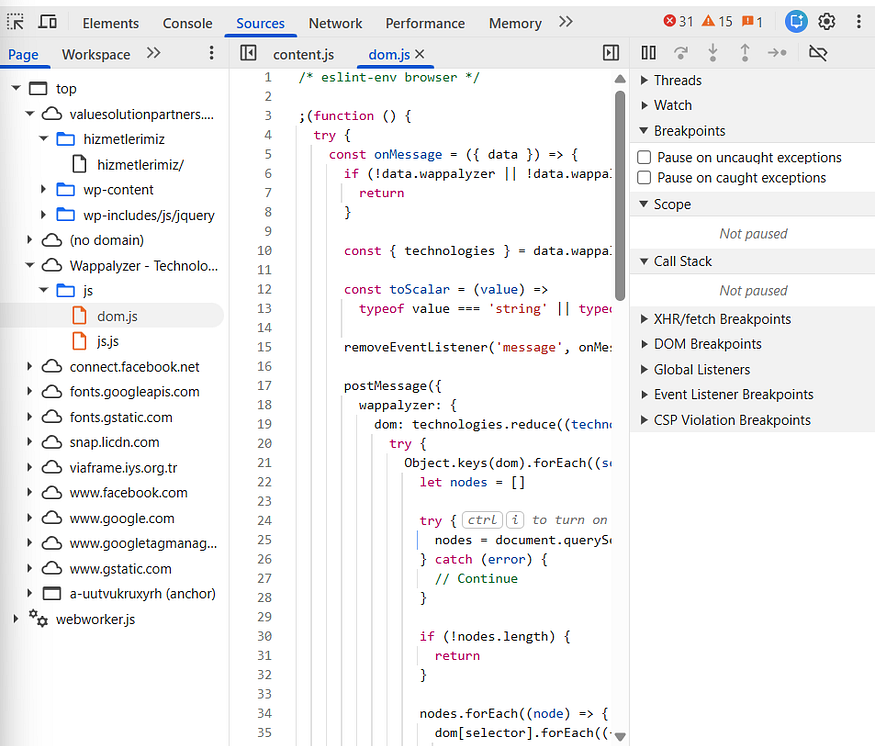Pause script execution button

[x=648, y=53]
